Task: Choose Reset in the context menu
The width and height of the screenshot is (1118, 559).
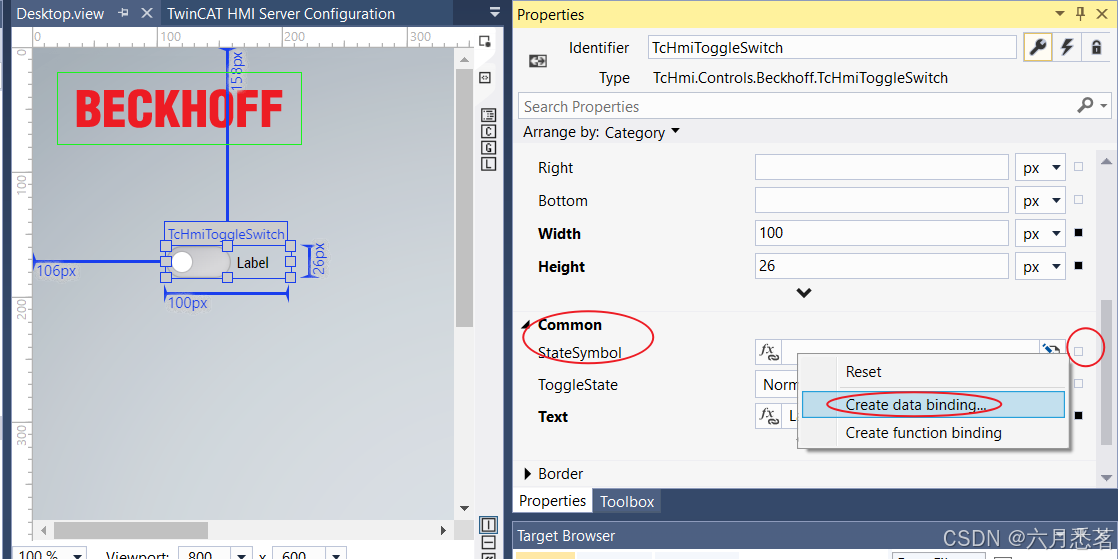Action: [934, 372]
